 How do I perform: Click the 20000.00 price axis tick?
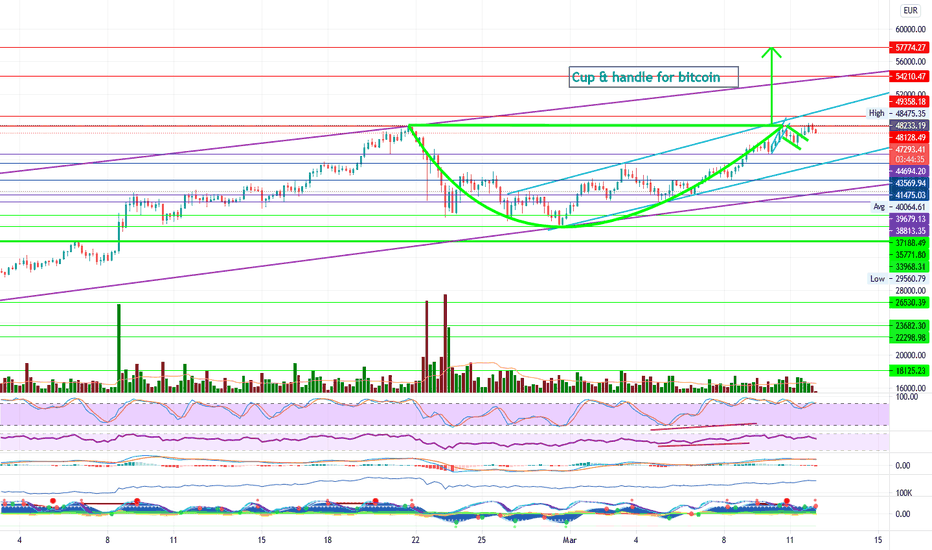pos(911,355)
